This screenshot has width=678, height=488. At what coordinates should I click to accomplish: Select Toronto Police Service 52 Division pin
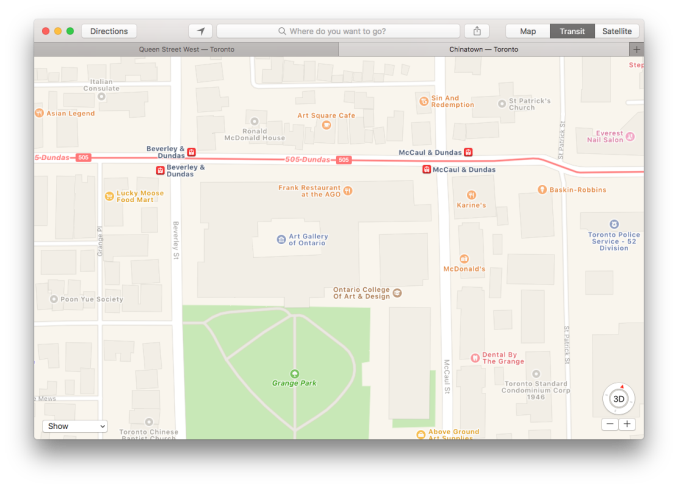614,224
